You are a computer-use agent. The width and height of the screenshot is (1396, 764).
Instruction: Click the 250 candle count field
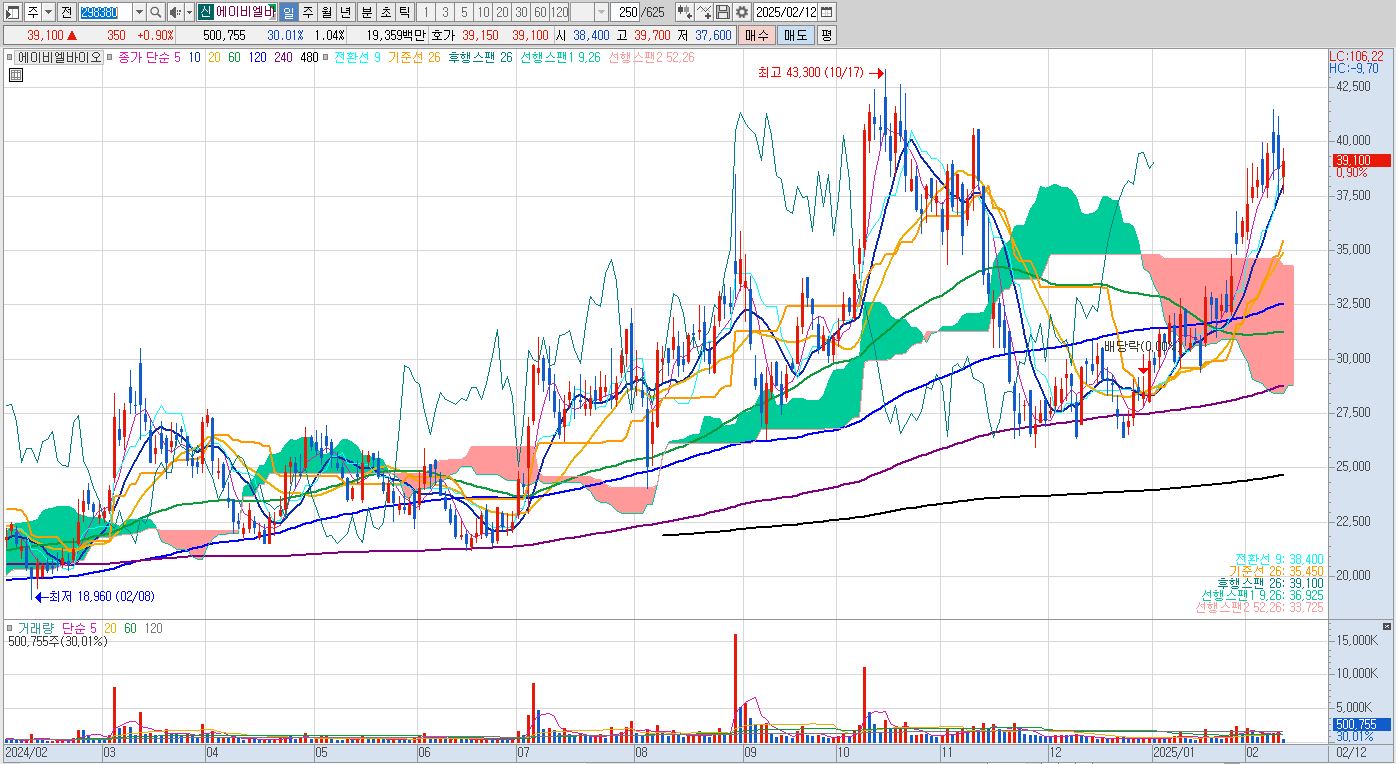(x=627, y=12)
